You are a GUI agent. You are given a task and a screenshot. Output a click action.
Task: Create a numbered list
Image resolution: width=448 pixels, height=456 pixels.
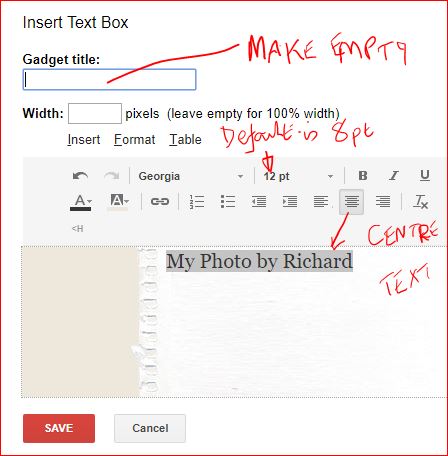point(197,201)
